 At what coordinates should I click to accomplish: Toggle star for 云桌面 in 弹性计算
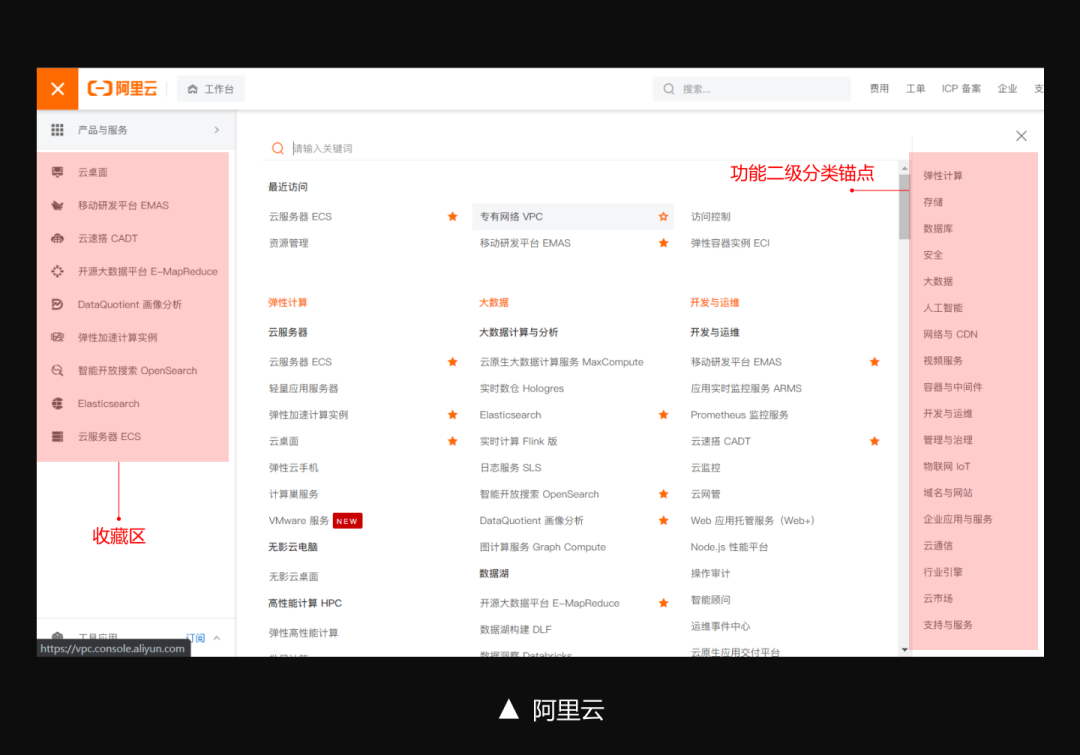pyautogui.click(x=453, y=441)
